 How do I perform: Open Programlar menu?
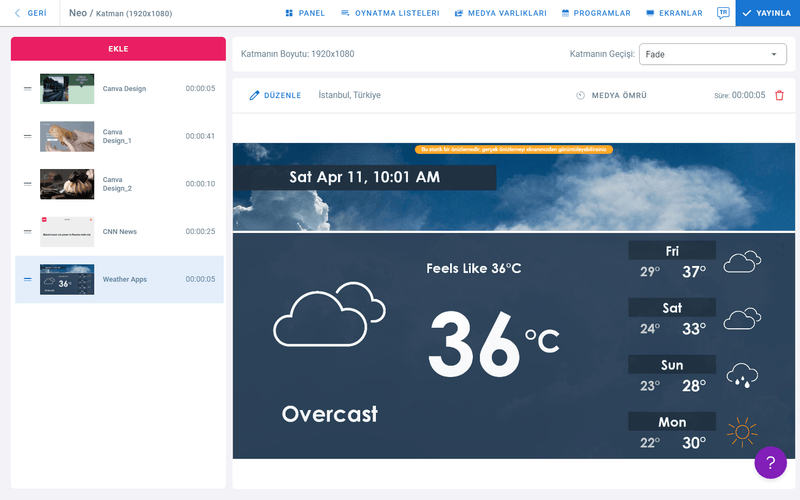(x=596, y=13)
